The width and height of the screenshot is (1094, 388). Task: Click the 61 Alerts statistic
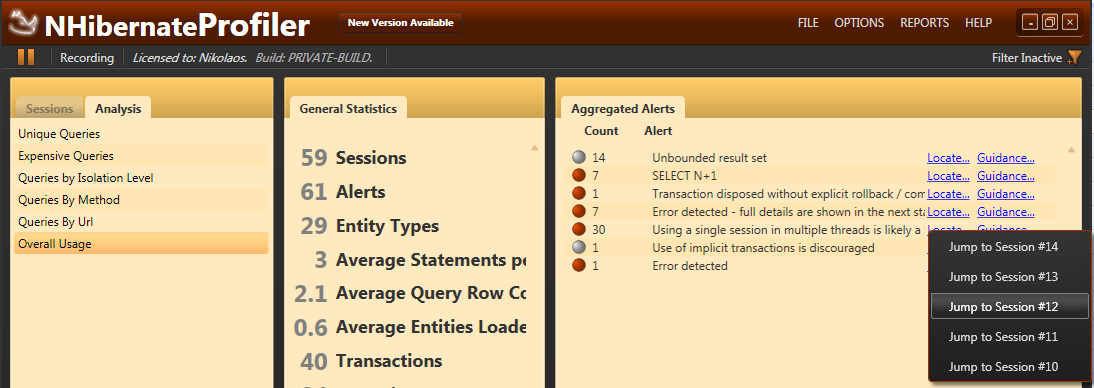click(x=343, y=192)
